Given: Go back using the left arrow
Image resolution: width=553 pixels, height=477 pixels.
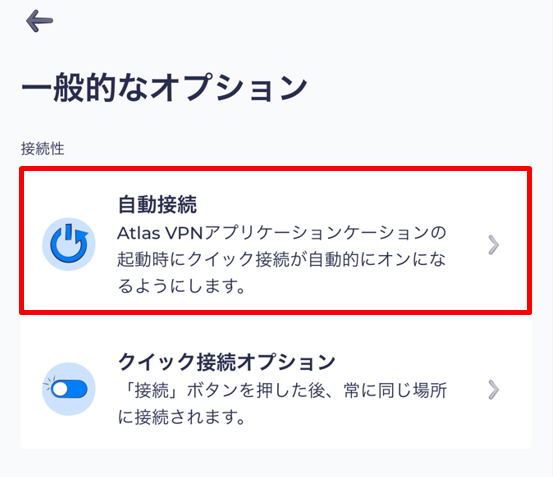Looking at the screenshot, I should point(39,21).
